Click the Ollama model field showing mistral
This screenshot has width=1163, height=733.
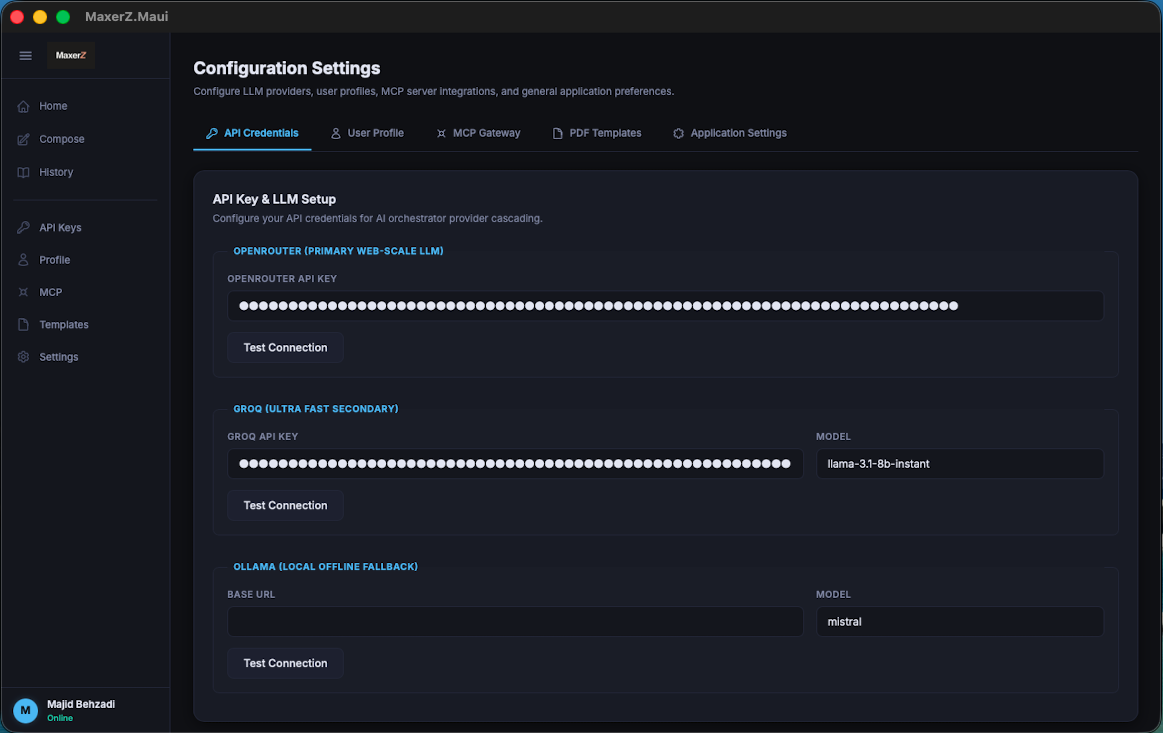(960, 622)
